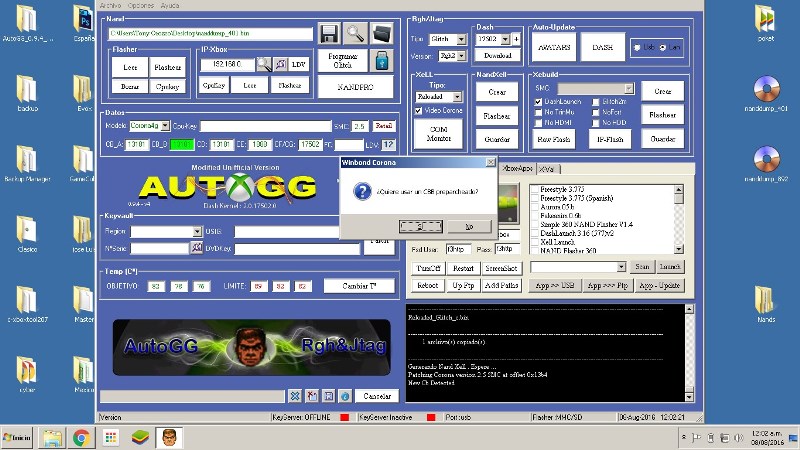800x450 pixels.
Task: Click the magnifying glass Nand search icon
Action: (x=355, y=34)
